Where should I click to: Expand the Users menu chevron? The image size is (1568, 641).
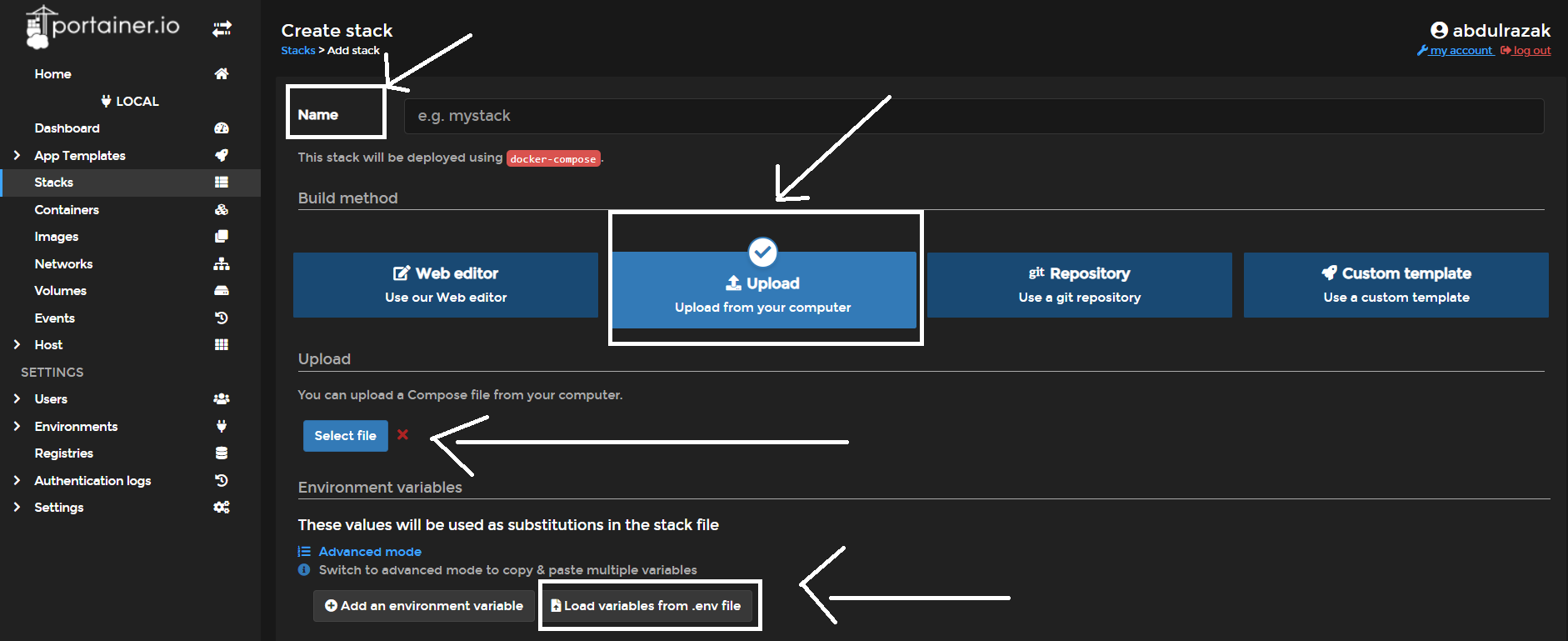[x=17, y=398]
